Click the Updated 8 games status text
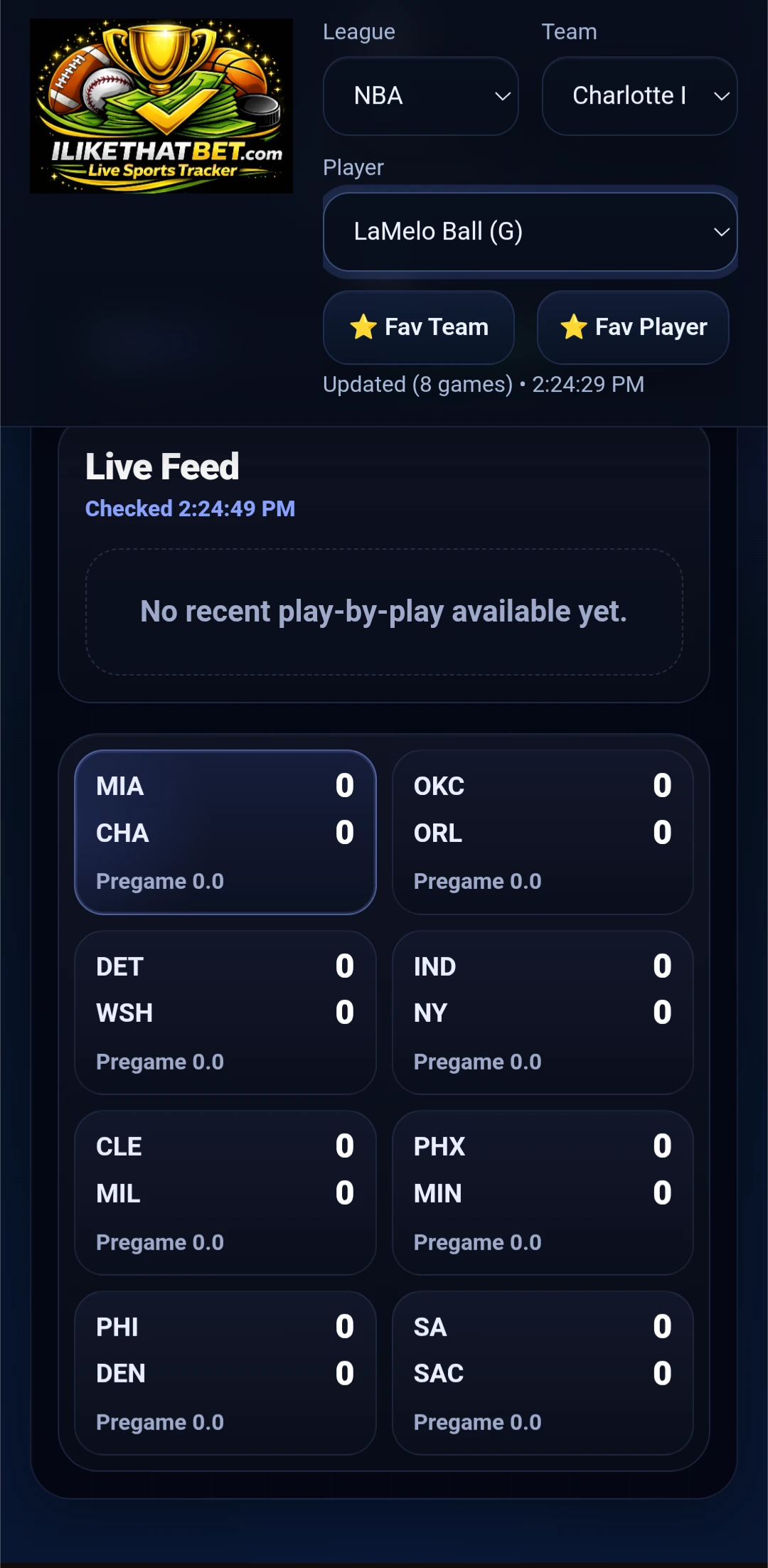This screenshot has height=1568, width=768. [484, 384]
